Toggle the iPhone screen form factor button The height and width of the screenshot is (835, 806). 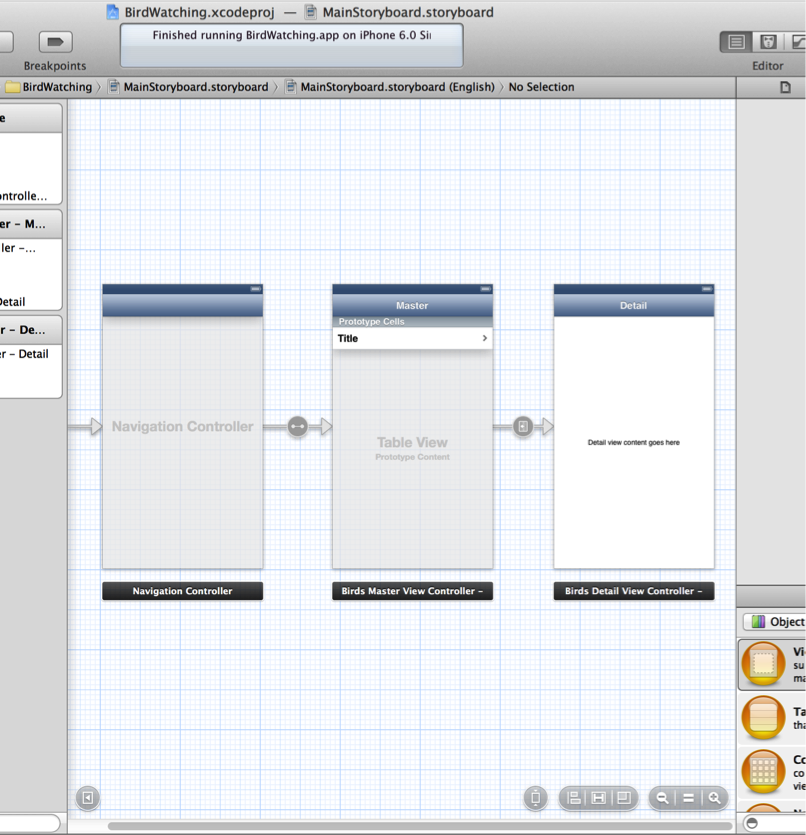(535, 798)
